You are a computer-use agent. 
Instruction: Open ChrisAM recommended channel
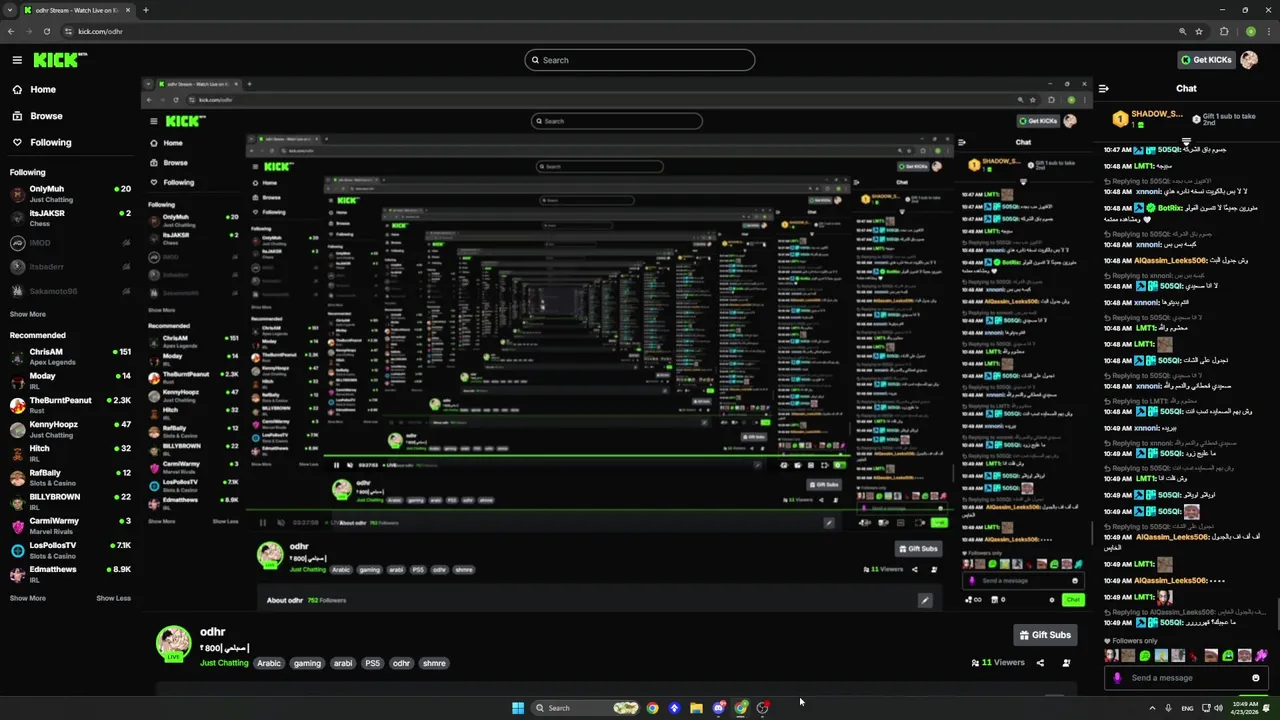(x=70, y=356)
